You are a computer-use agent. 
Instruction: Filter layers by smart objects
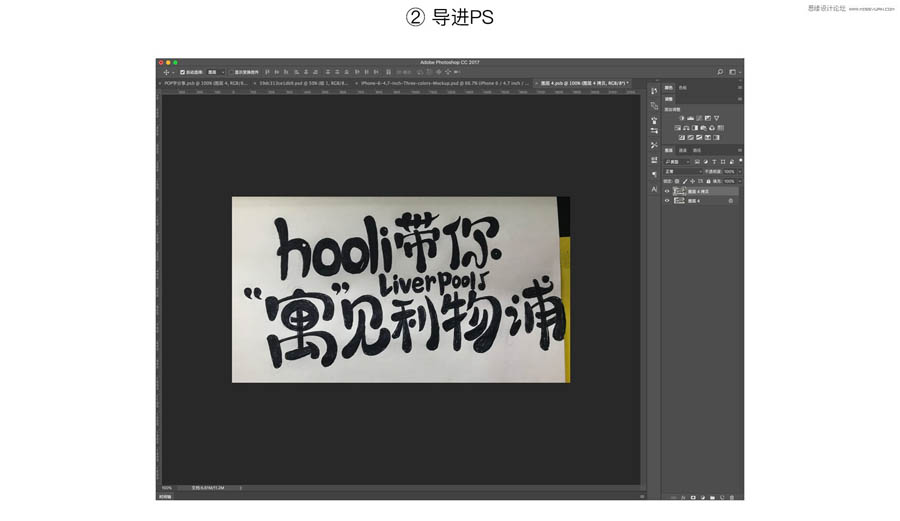(x=731, y=162)
